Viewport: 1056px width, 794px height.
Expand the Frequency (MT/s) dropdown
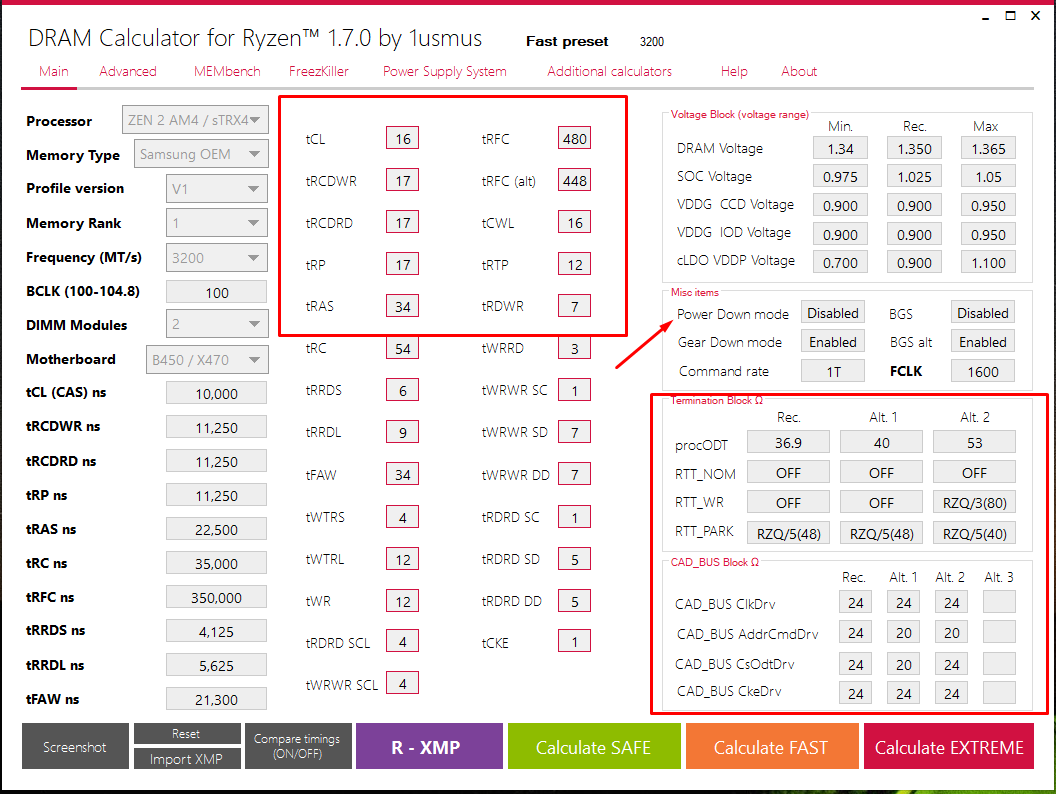click(x=217, y=257)
